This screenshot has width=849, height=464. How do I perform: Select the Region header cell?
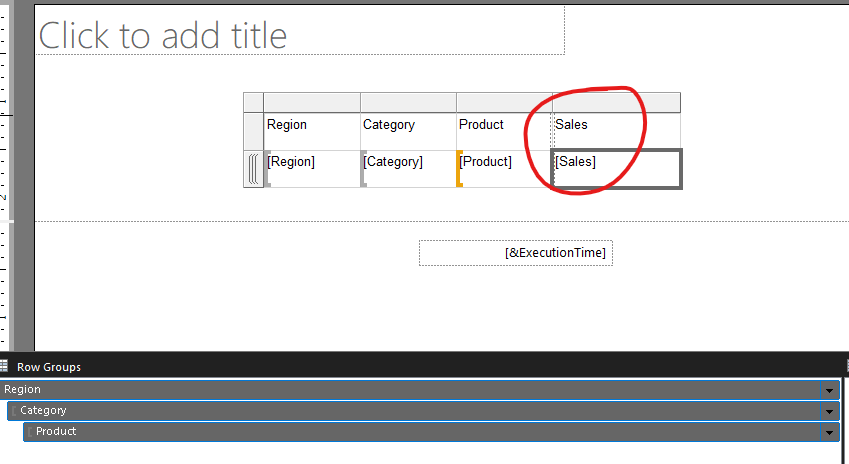click(312, 132)
